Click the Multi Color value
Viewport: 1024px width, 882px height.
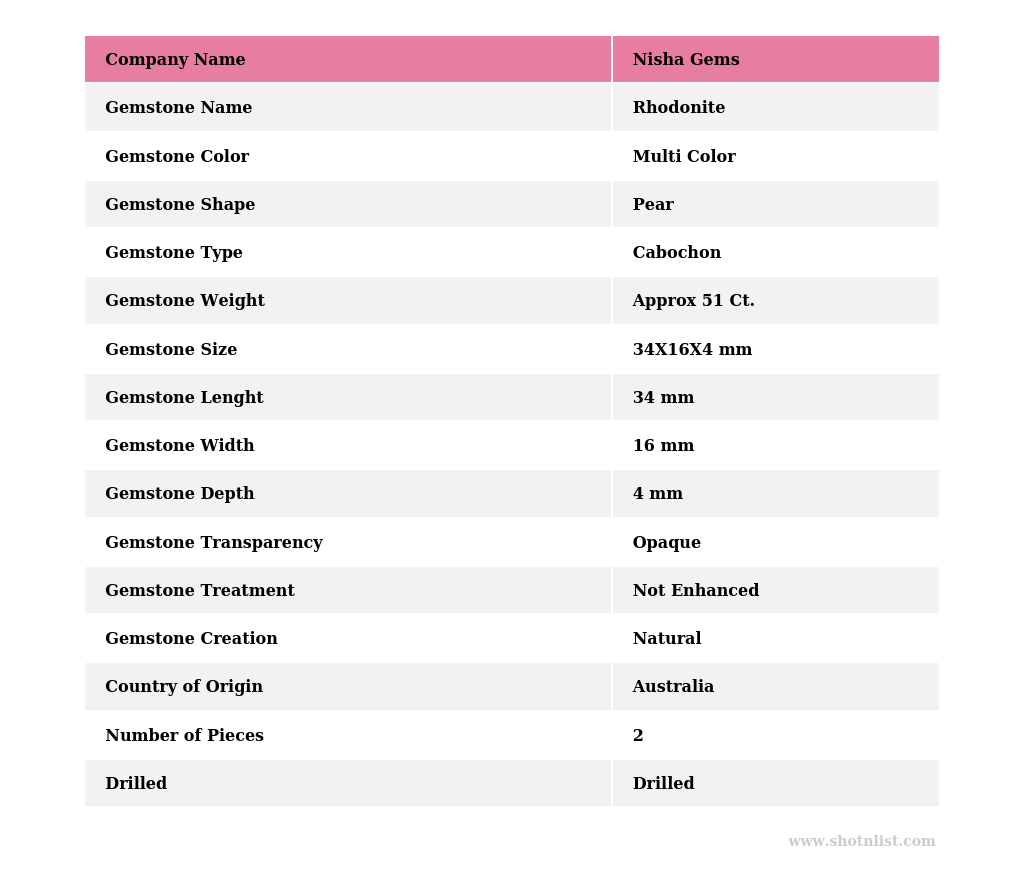click(x=684, y=157)
